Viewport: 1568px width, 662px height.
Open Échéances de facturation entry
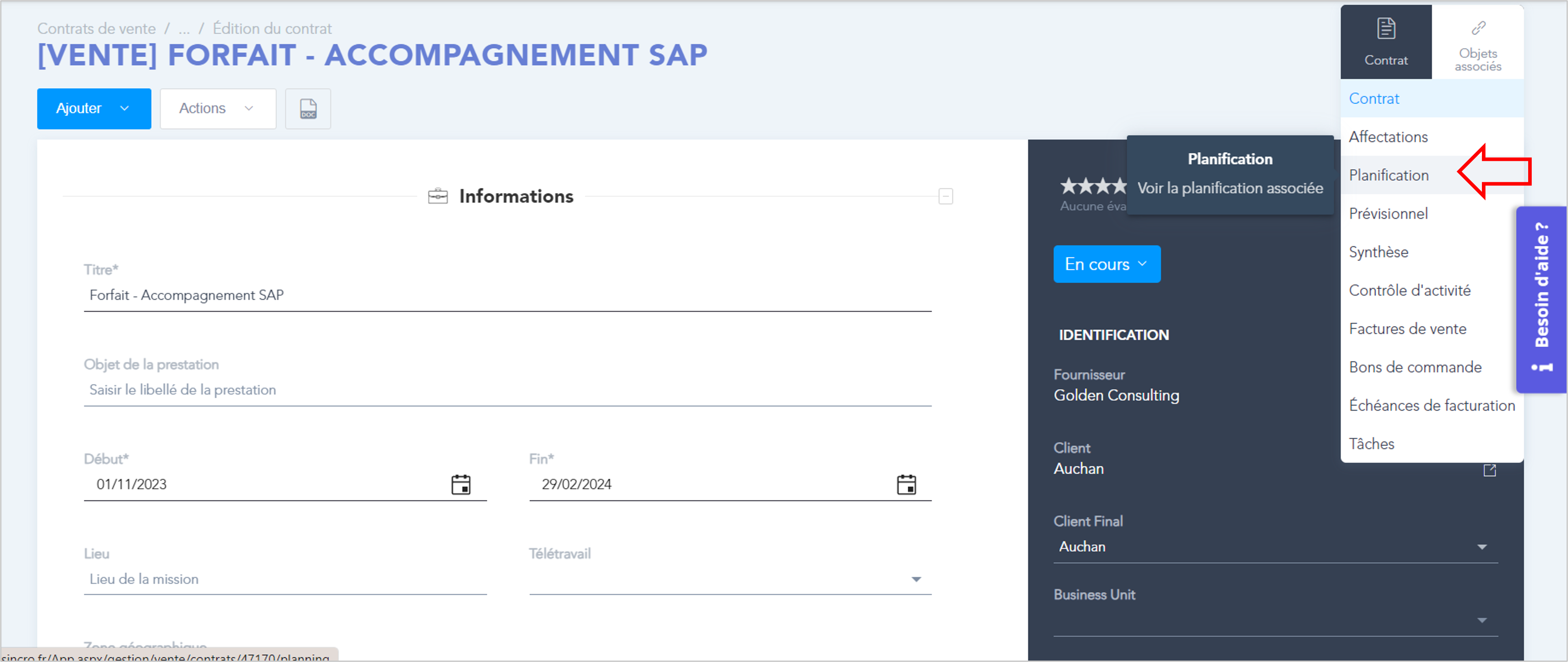[1432, 405]
